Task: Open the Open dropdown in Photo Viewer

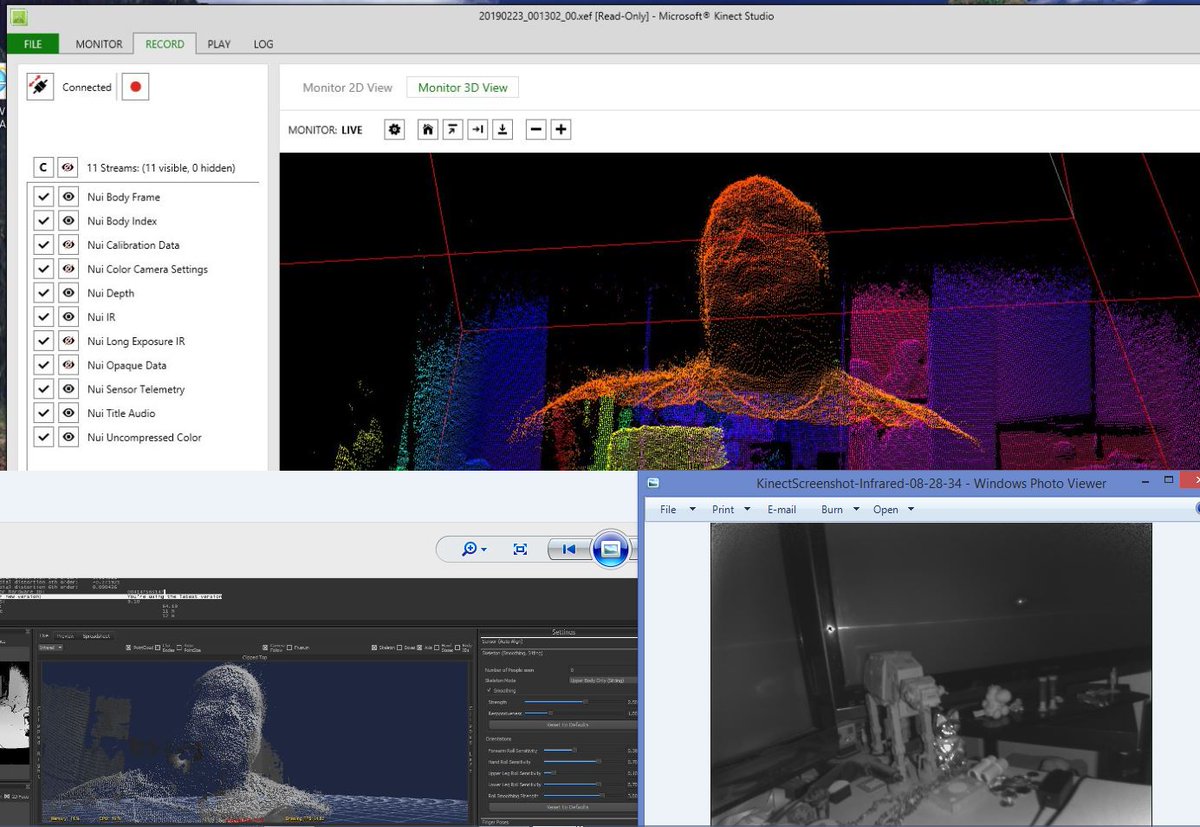Action: pos(893,509)
